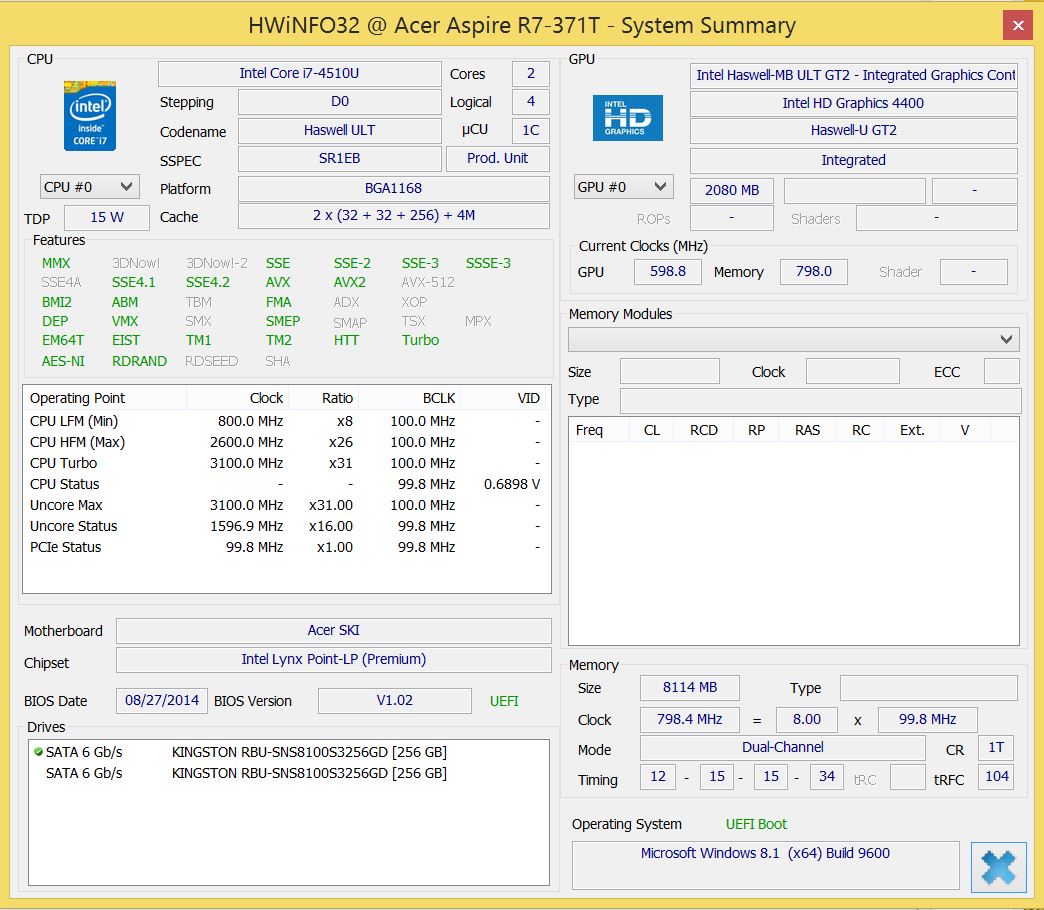This screenshot has width=1044, height=910.
Task: Click the RAS column header in memory table
Action: [807, 430]
